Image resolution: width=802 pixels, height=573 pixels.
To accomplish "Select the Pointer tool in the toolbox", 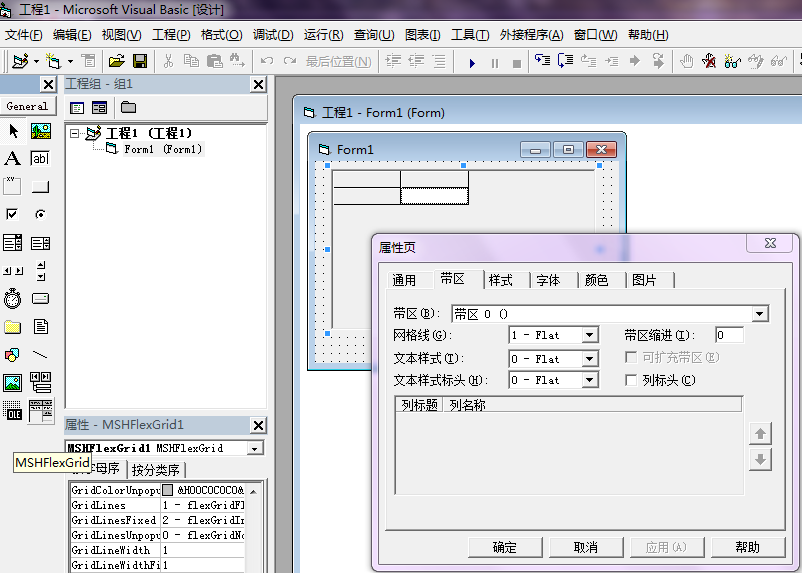I will click(13, 131).
